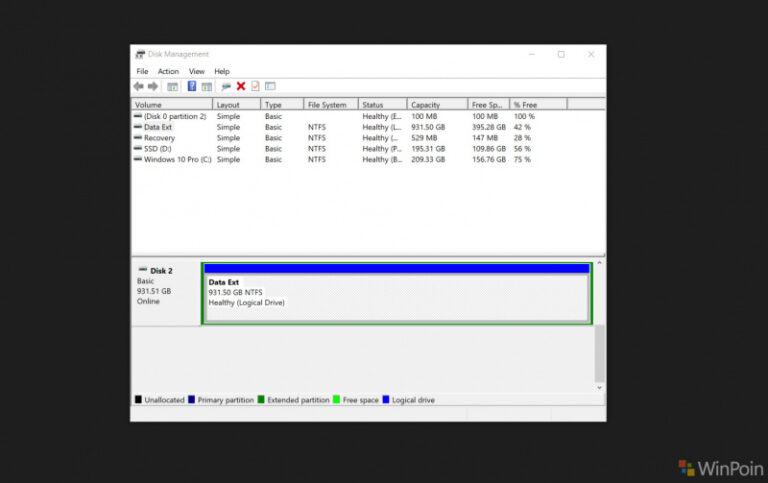This screenshot has width=768, height=483.
Task: Click the Properties checkmark page icon
Action: [255, 87]
